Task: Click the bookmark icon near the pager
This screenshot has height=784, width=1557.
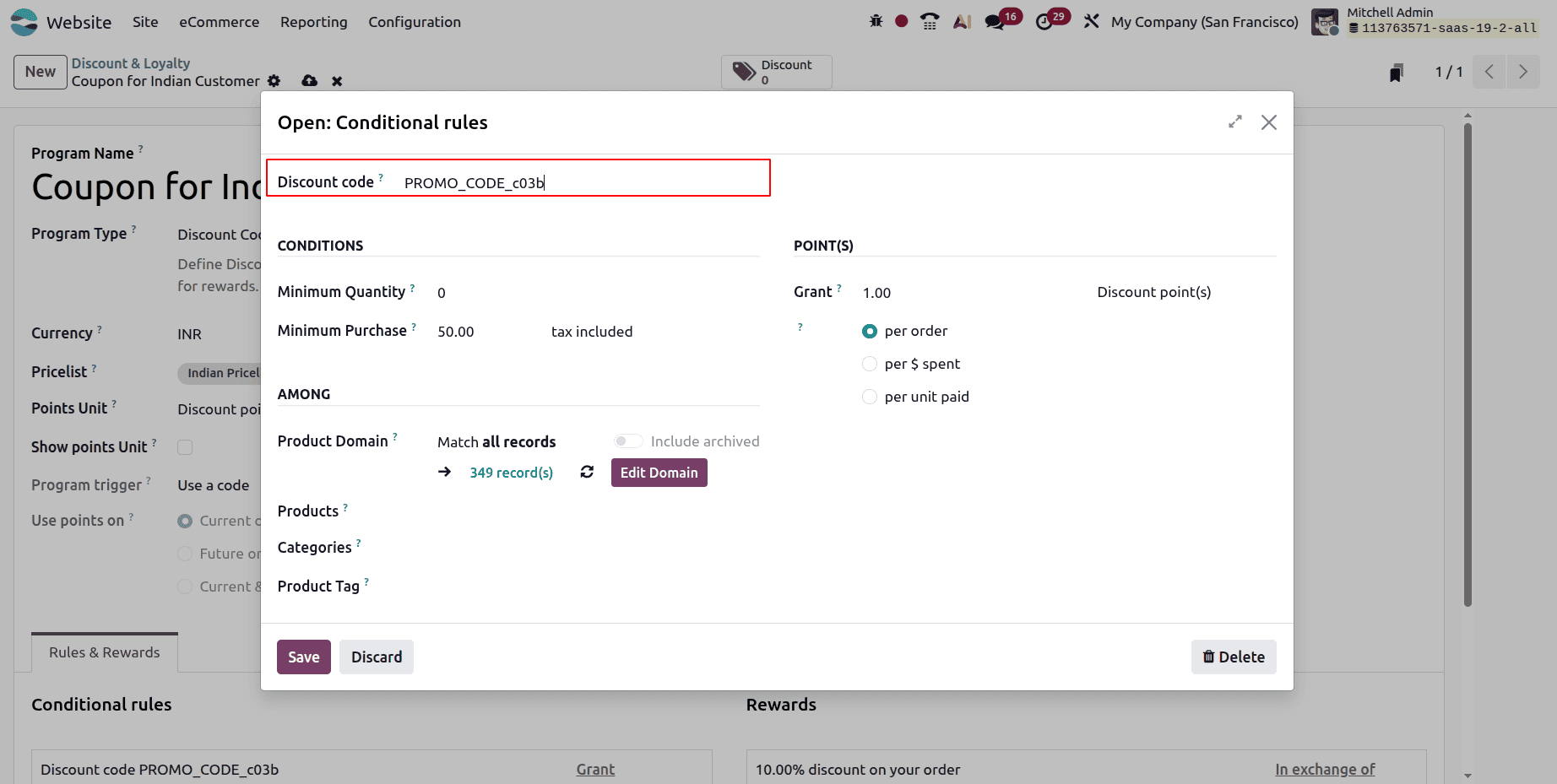Action: (1397, 73)
